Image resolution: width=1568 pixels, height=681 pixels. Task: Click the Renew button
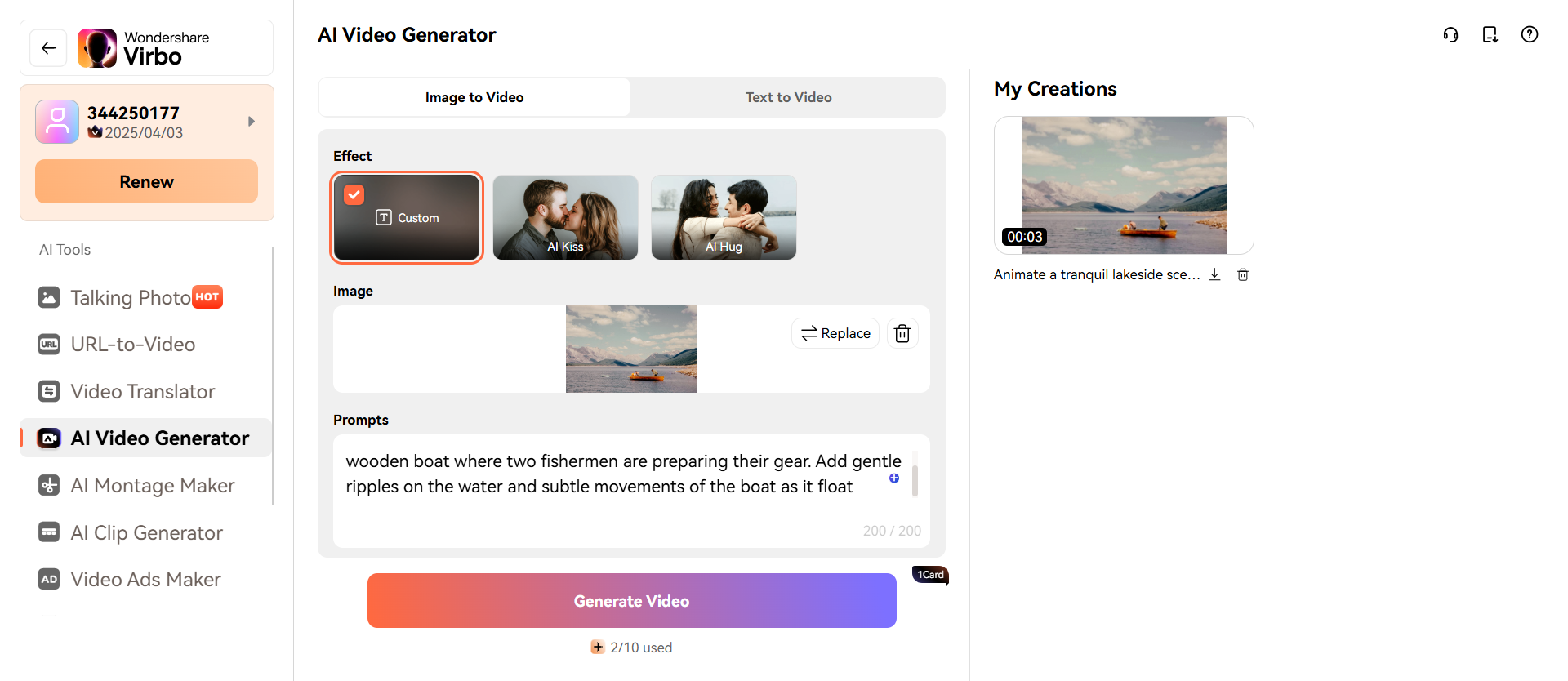(x=146, y=181)
